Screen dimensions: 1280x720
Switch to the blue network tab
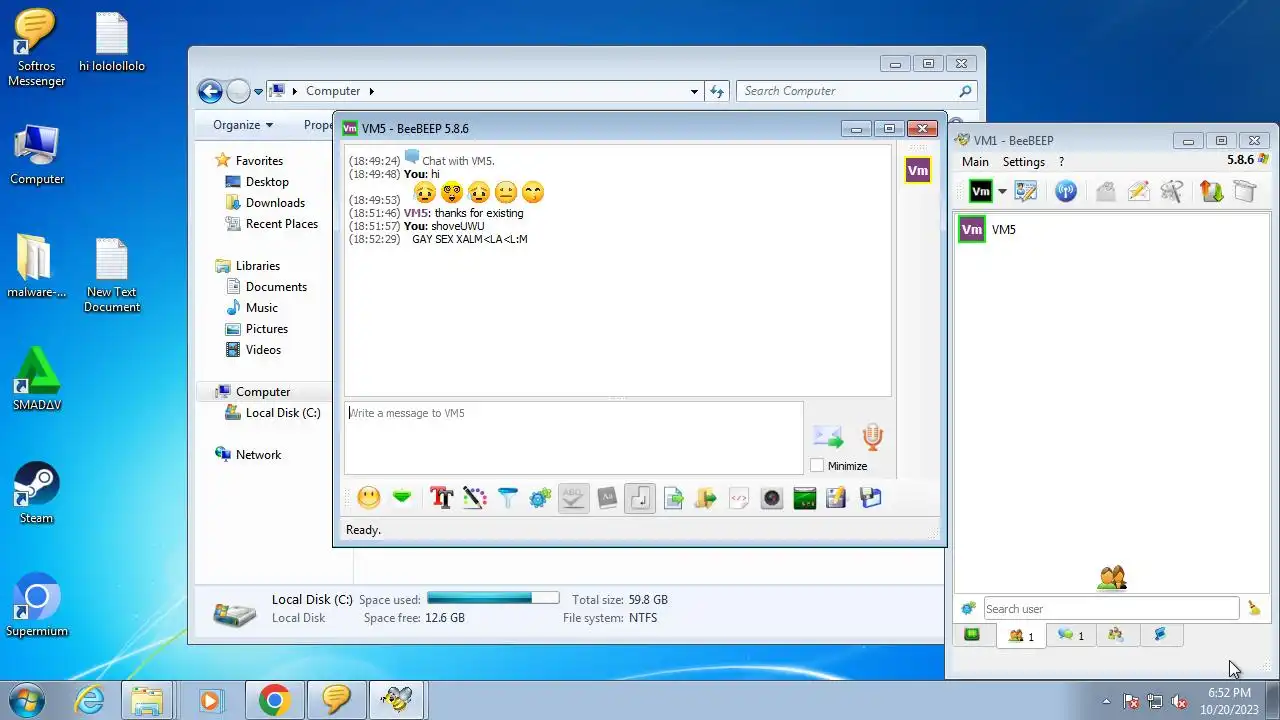(x=1161, y=634)
